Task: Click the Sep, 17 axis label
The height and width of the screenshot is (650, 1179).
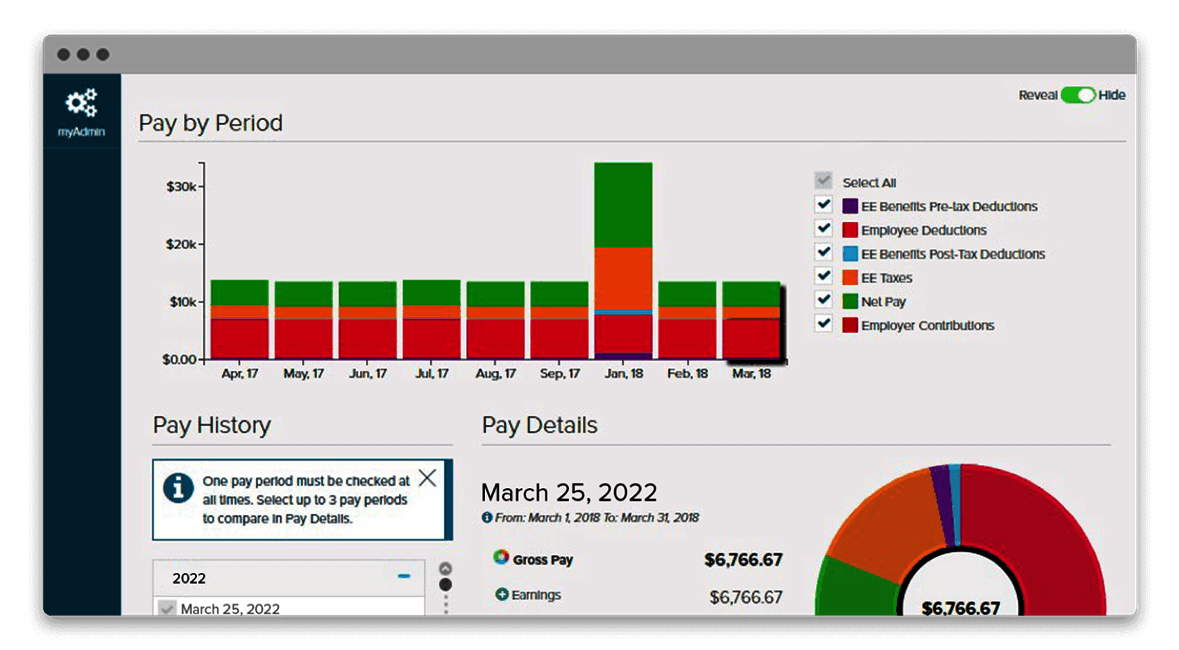Action: pos(559,374)
